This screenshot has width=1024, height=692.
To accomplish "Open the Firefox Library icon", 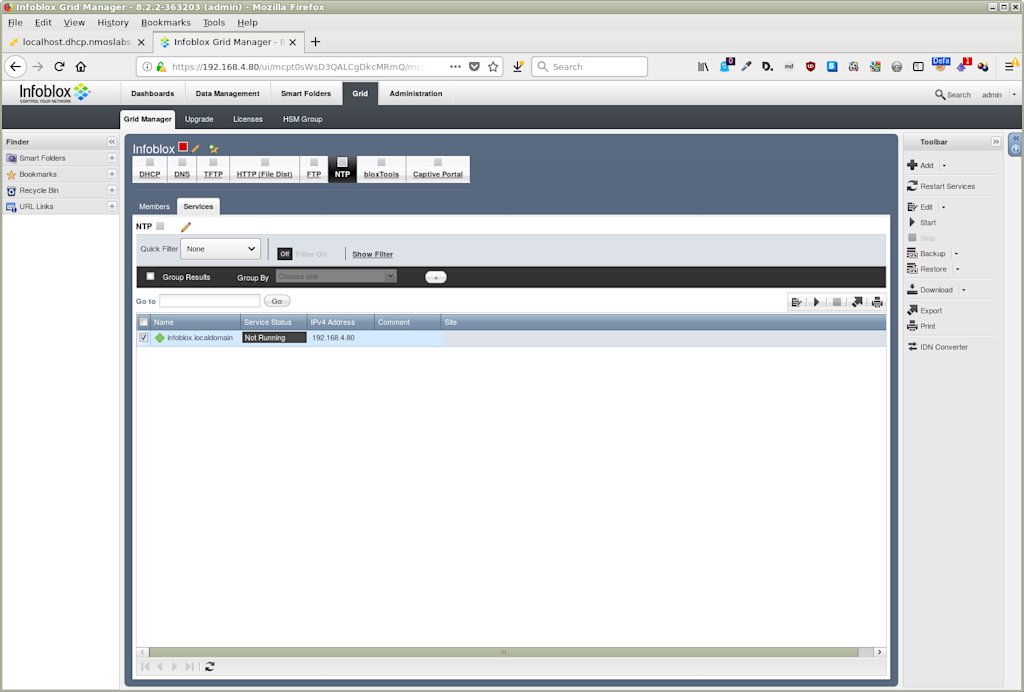I will coord(703,67).
